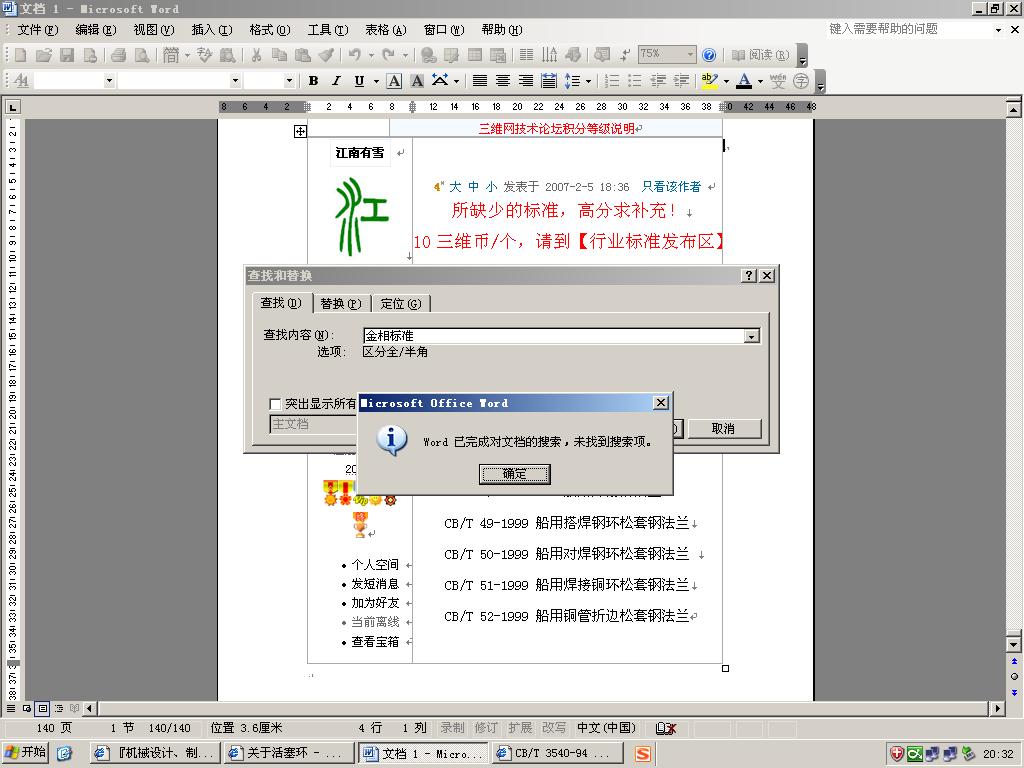
Task: Save the document with the floppy icon
Action: (67, 56)
